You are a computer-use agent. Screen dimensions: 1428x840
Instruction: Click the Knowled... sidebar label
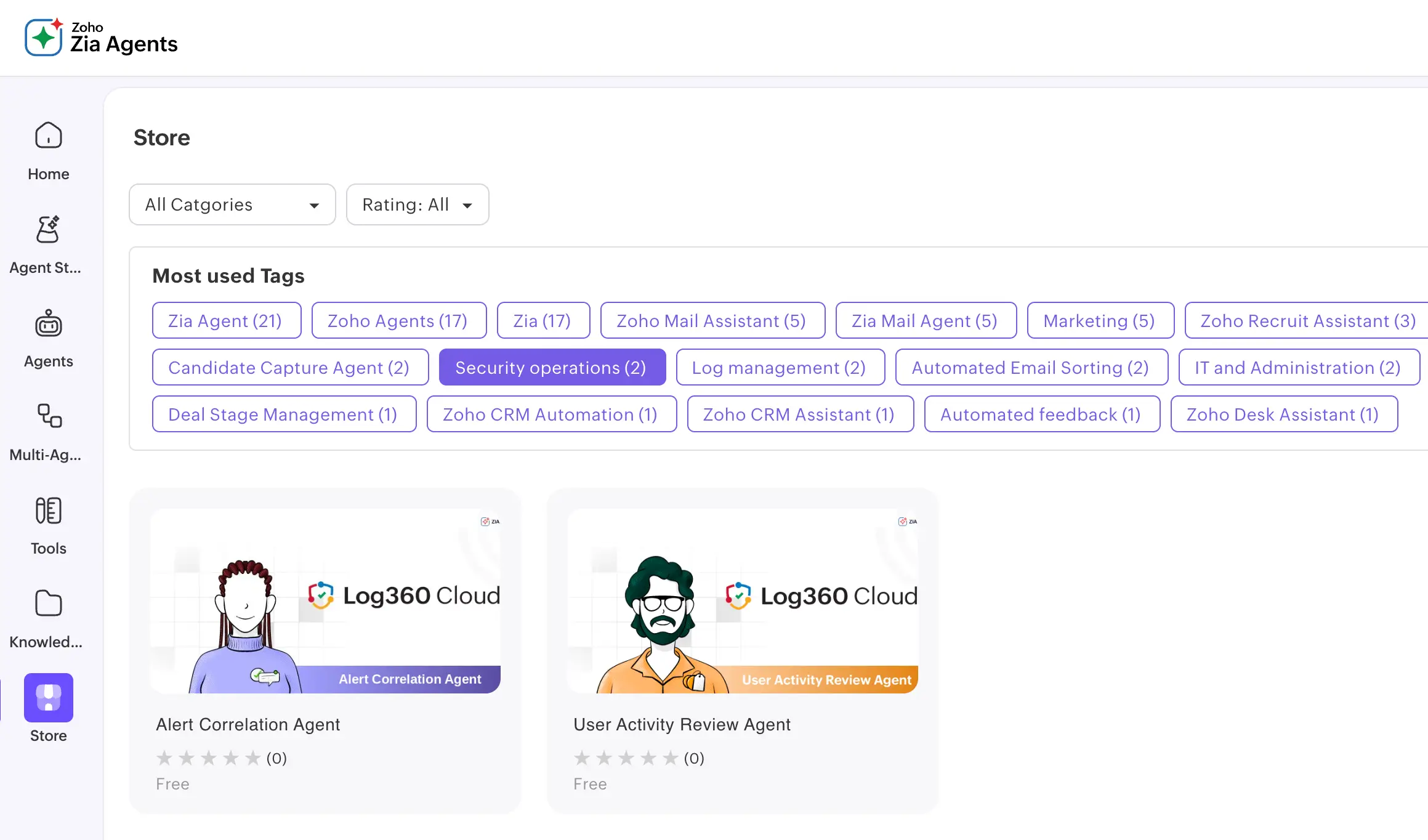tap(46, 642)
